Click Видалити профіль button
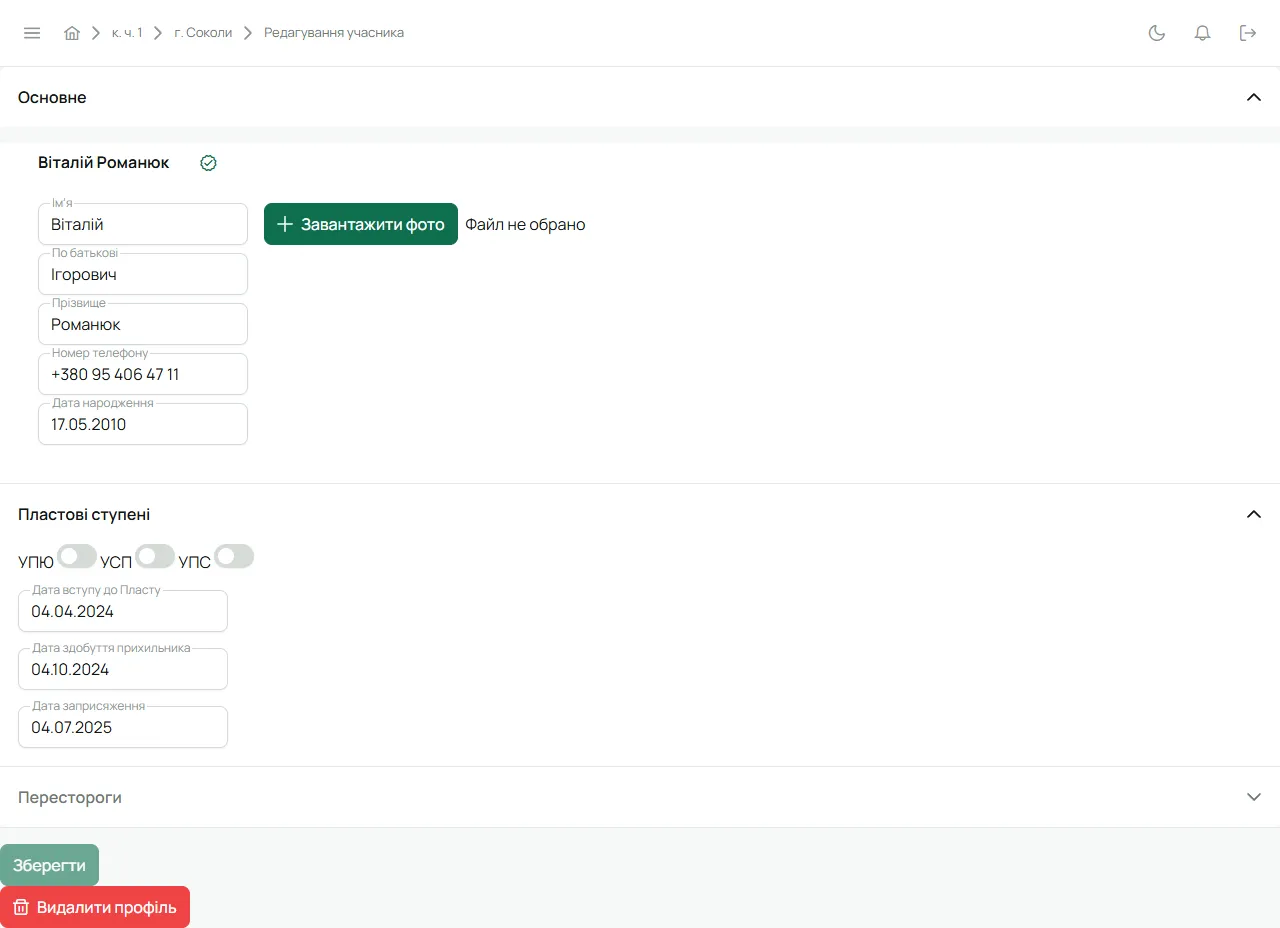 tap(95, 907)
